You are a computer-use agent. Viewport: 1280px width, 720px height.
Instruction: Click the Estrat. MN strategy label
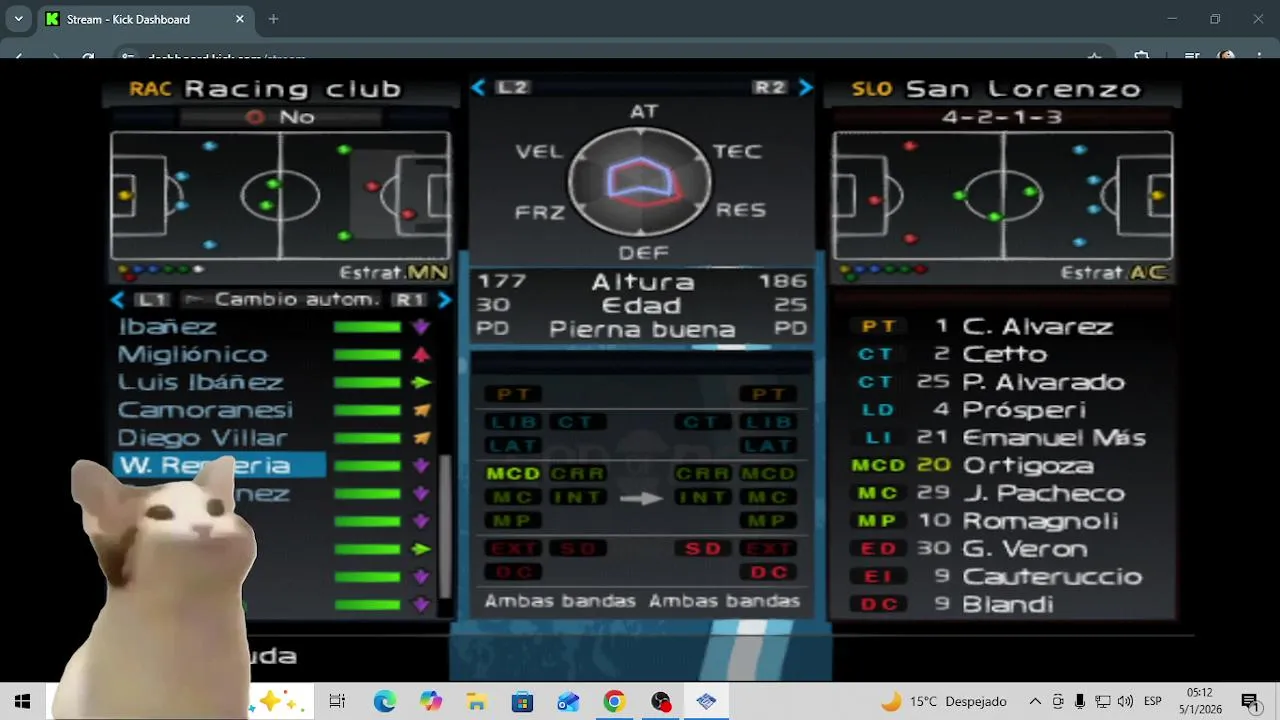(394, 272)
